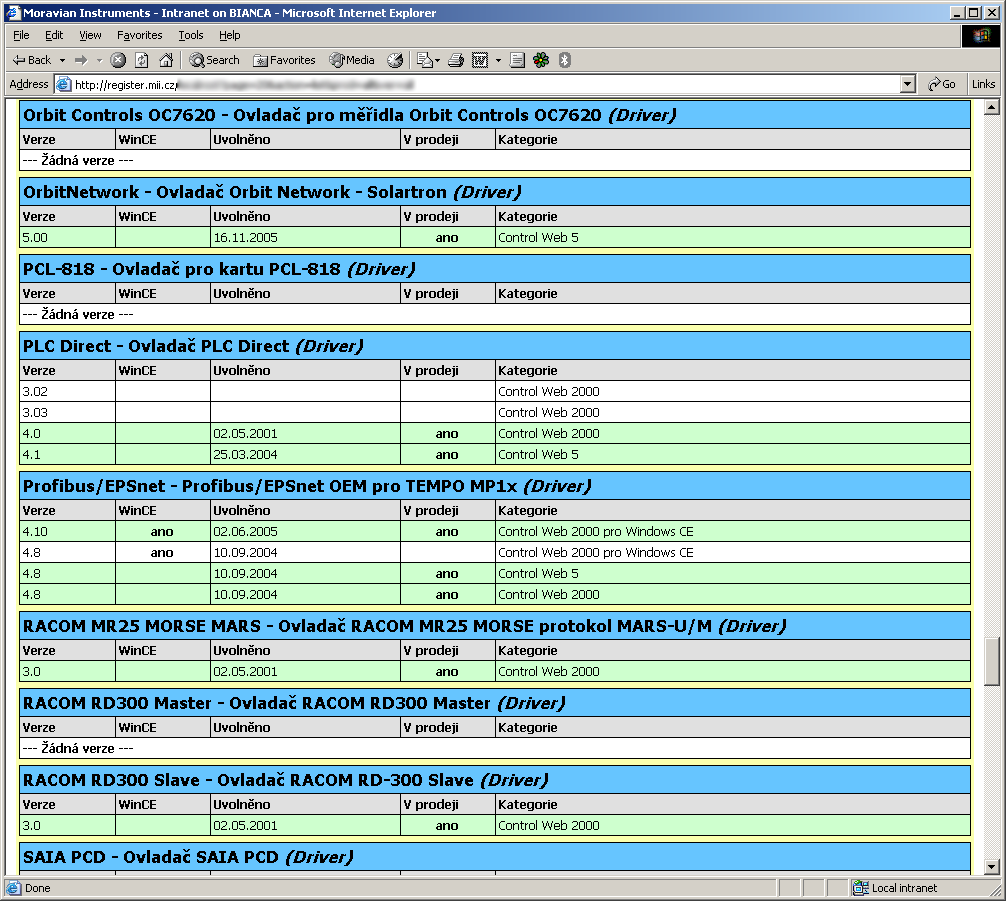
Task: Open the Mail toolbar icon
Action: (424, 60)
